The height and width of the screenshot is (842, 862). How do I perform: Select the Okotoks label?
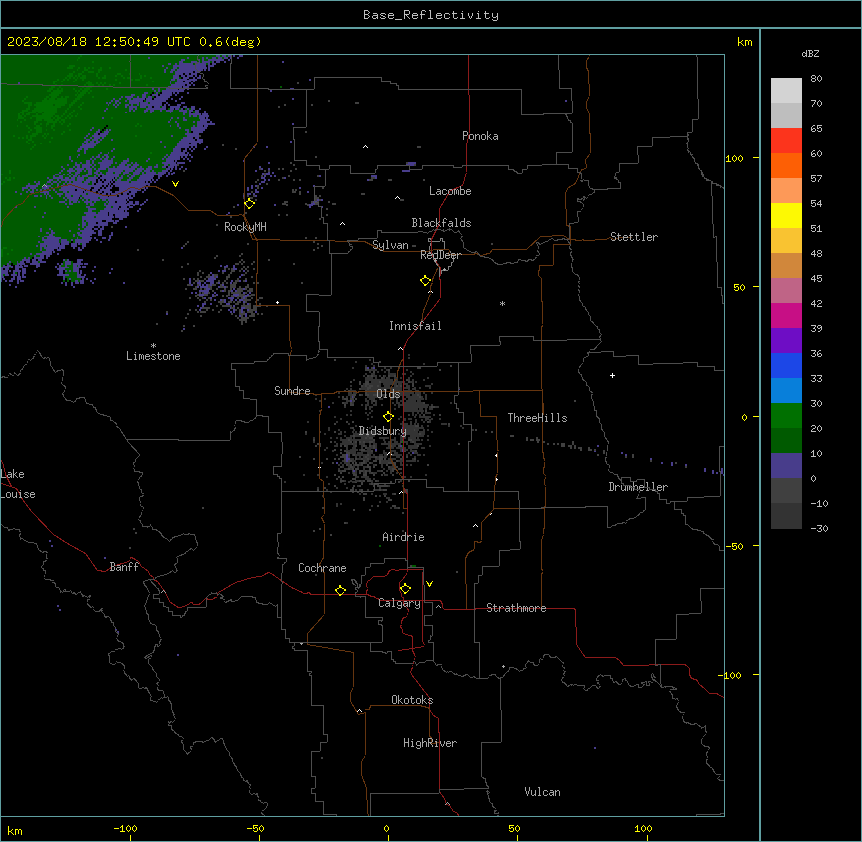coord(412,700)
